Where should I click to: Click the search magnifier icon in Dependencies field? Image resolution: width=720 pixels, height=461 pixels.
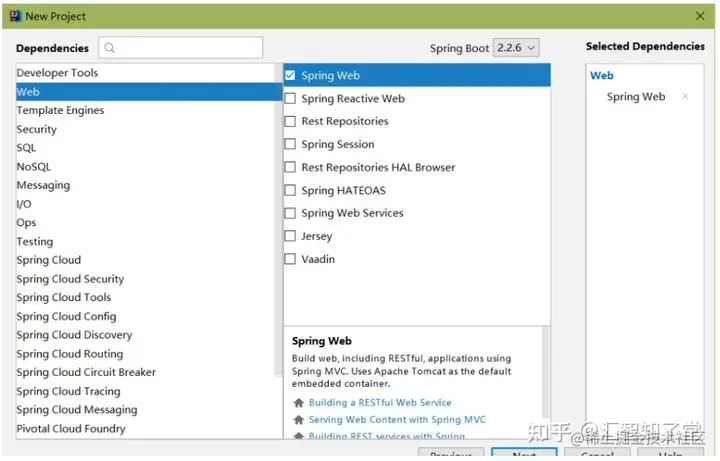click(109, 48)
